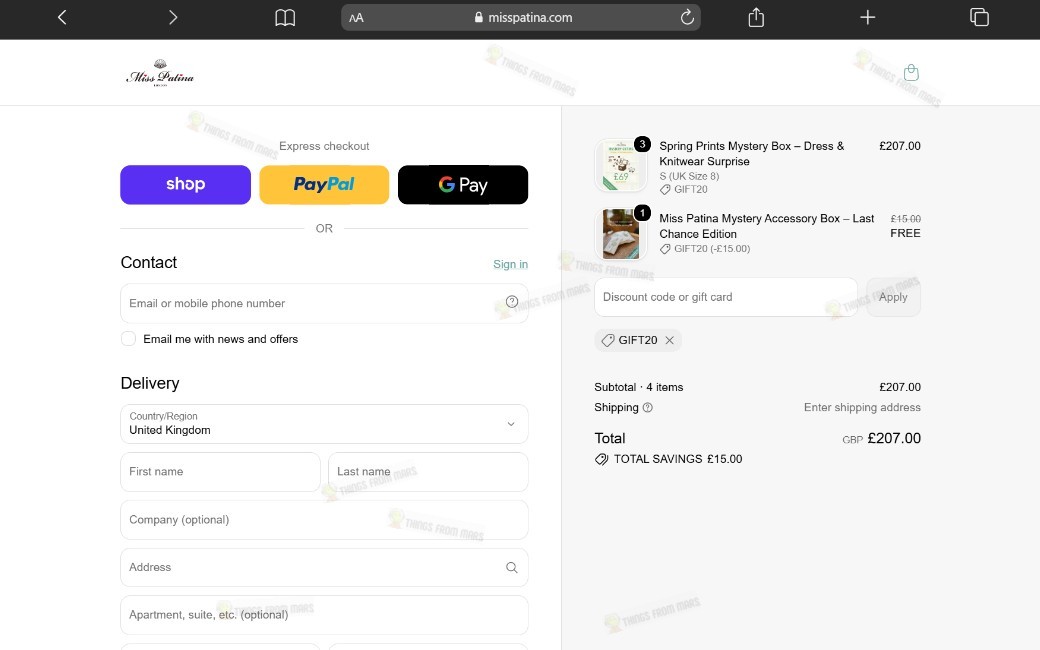Click the Shipping info help icon
The height and width of the screenshot is (650, 1040).
click(647, 408)
